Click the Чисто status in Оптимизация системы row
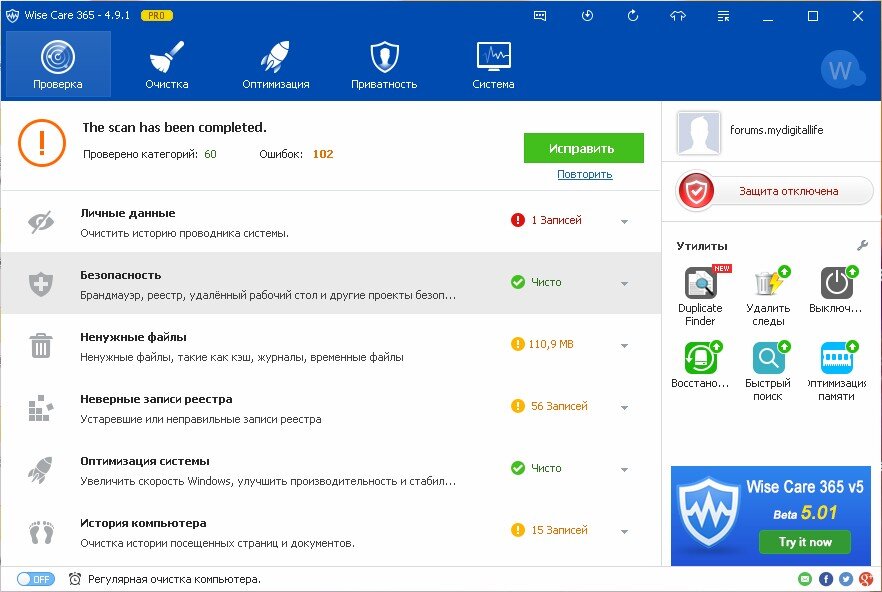 pyautogui.click(x=546, y=468)
